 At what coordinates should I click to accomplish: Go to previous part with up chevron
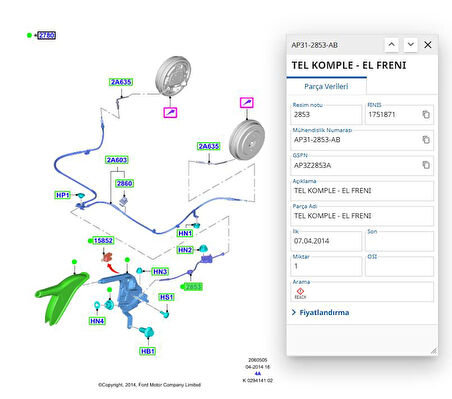(392, 44)
